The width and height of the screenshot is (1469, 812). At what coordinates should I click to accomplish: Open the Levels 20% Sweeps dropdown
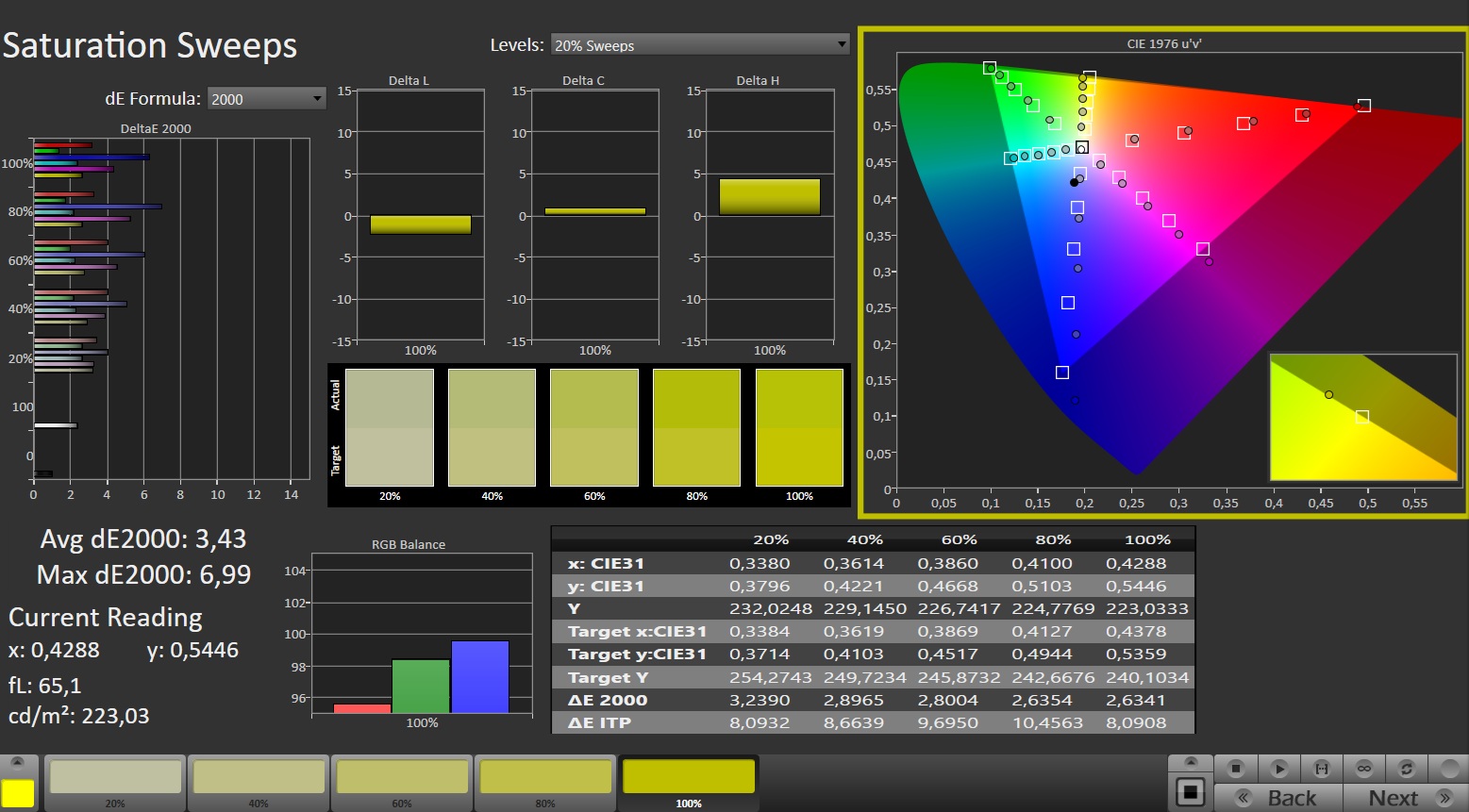tap(699, 45)
